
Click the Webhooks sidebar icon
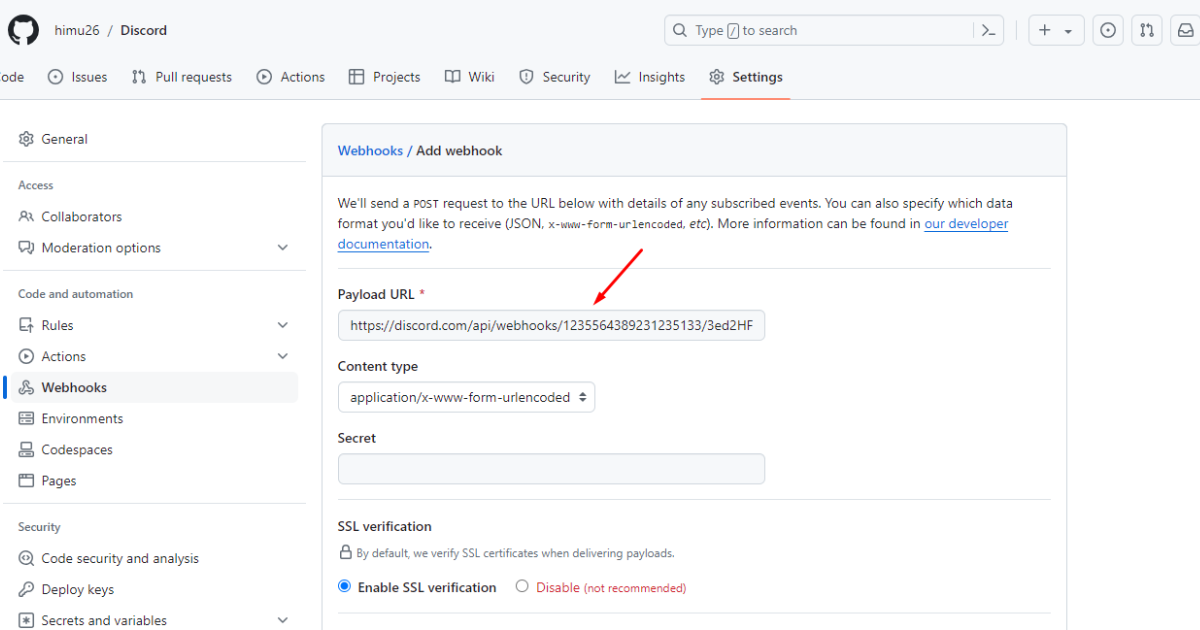pyautogui.click(x=26, y=387)
